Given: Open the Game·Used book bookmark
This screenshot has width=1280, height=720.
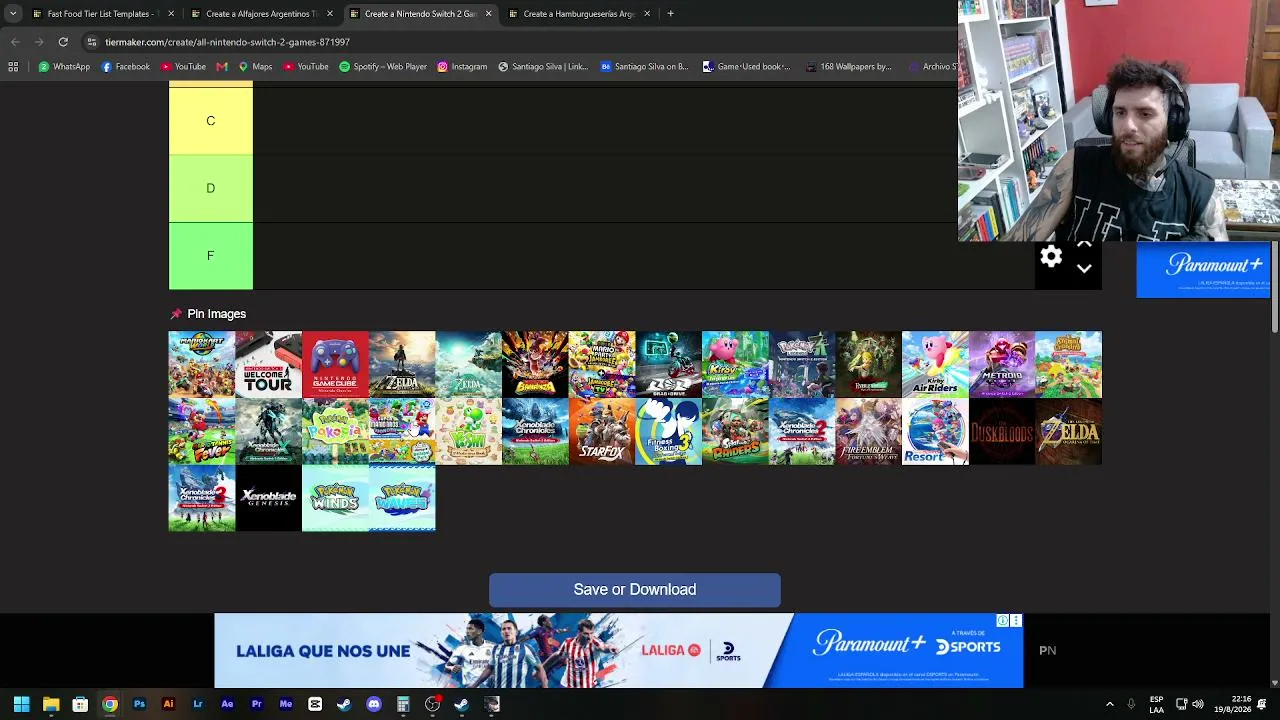Looking at the screenshot, I should click(x=746, y=67).
